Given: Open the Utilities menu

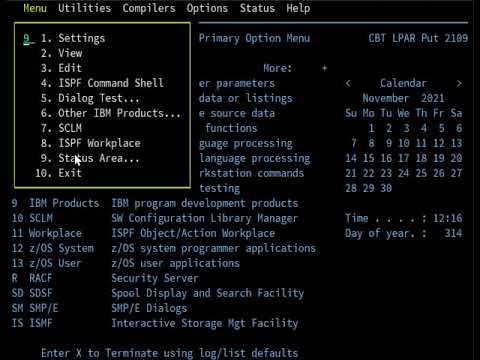Looking at the screenshot, I should click(84, 8).
